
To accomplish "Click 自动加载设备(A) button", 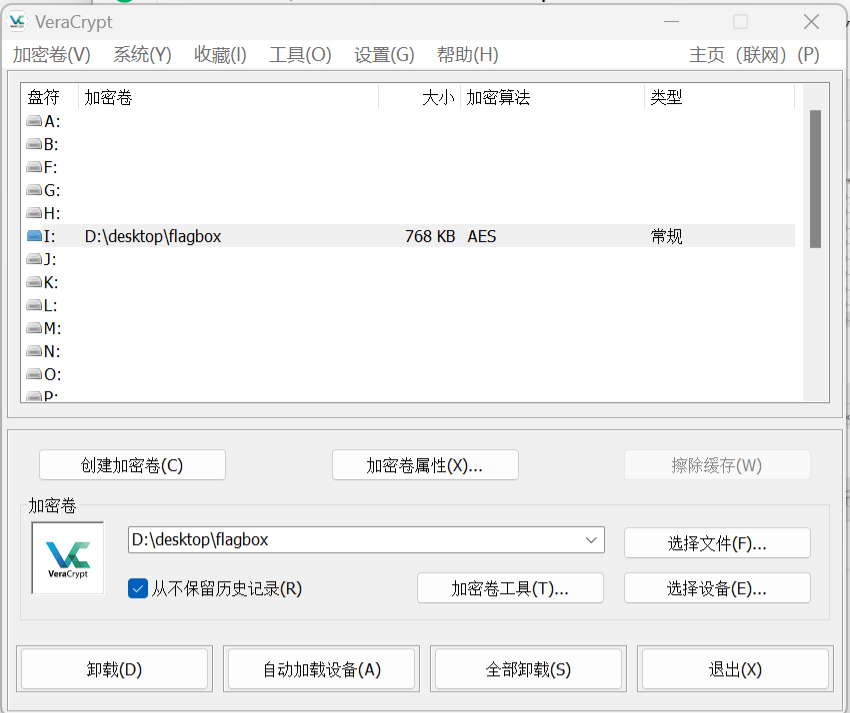I will coord(321,669).
